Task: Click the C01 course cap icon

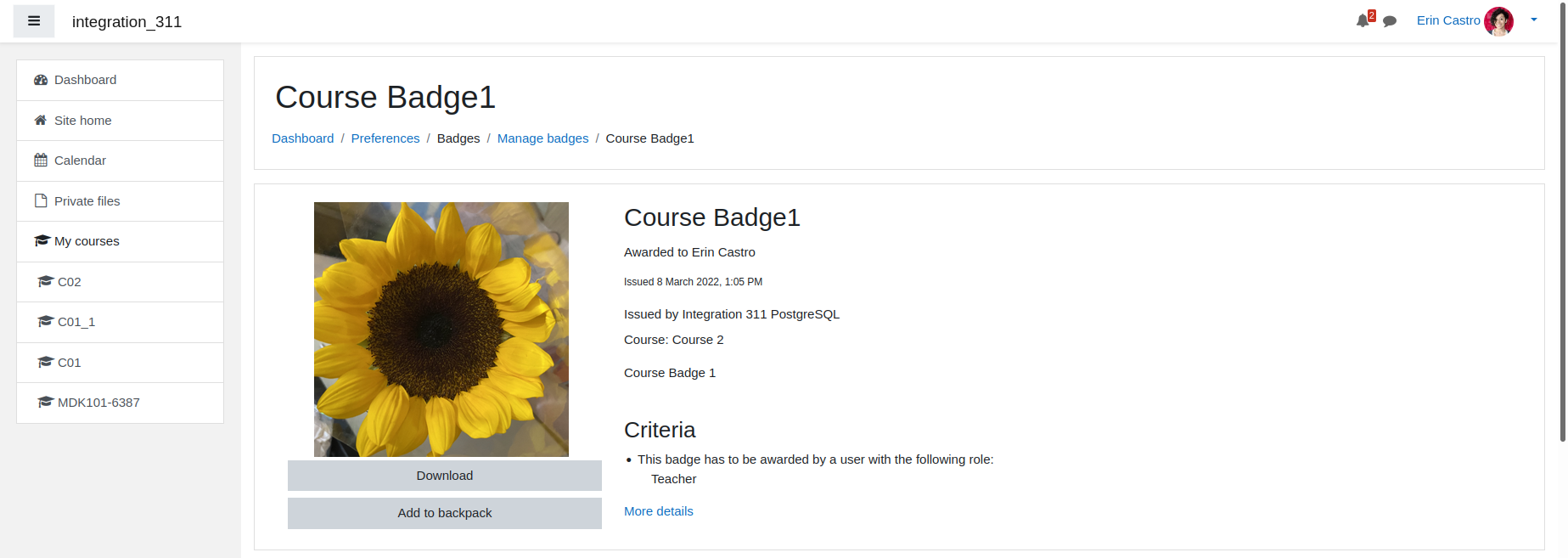Action: pos(46,362)
